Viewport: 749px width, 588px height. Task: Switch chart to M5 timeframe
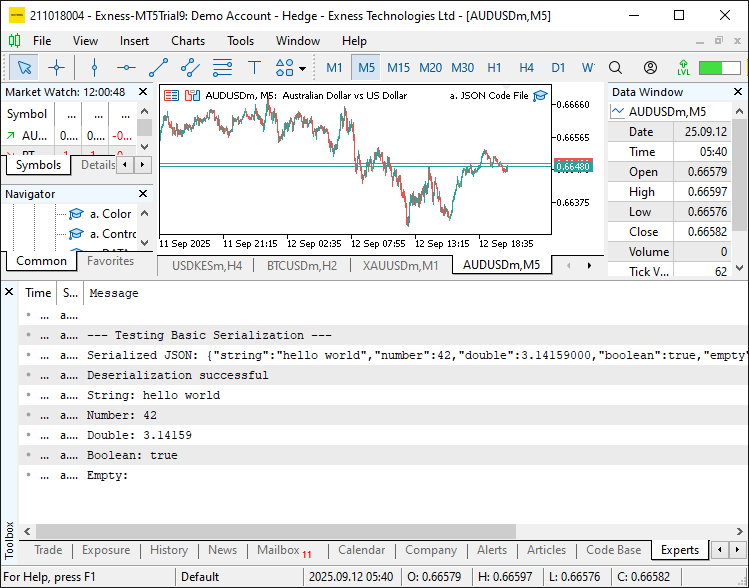366,67
